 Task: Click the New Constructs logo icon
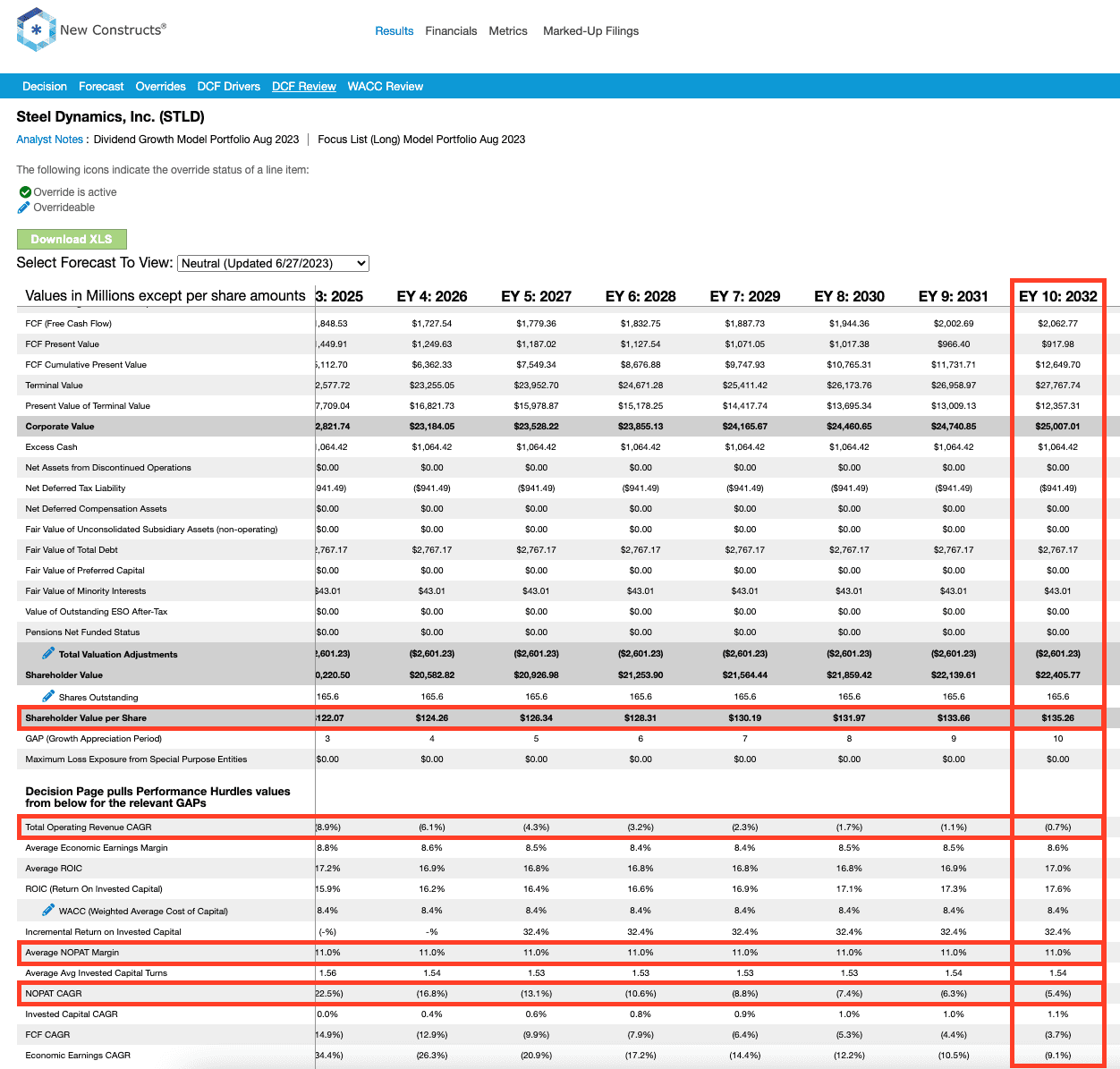coord(36,30)
